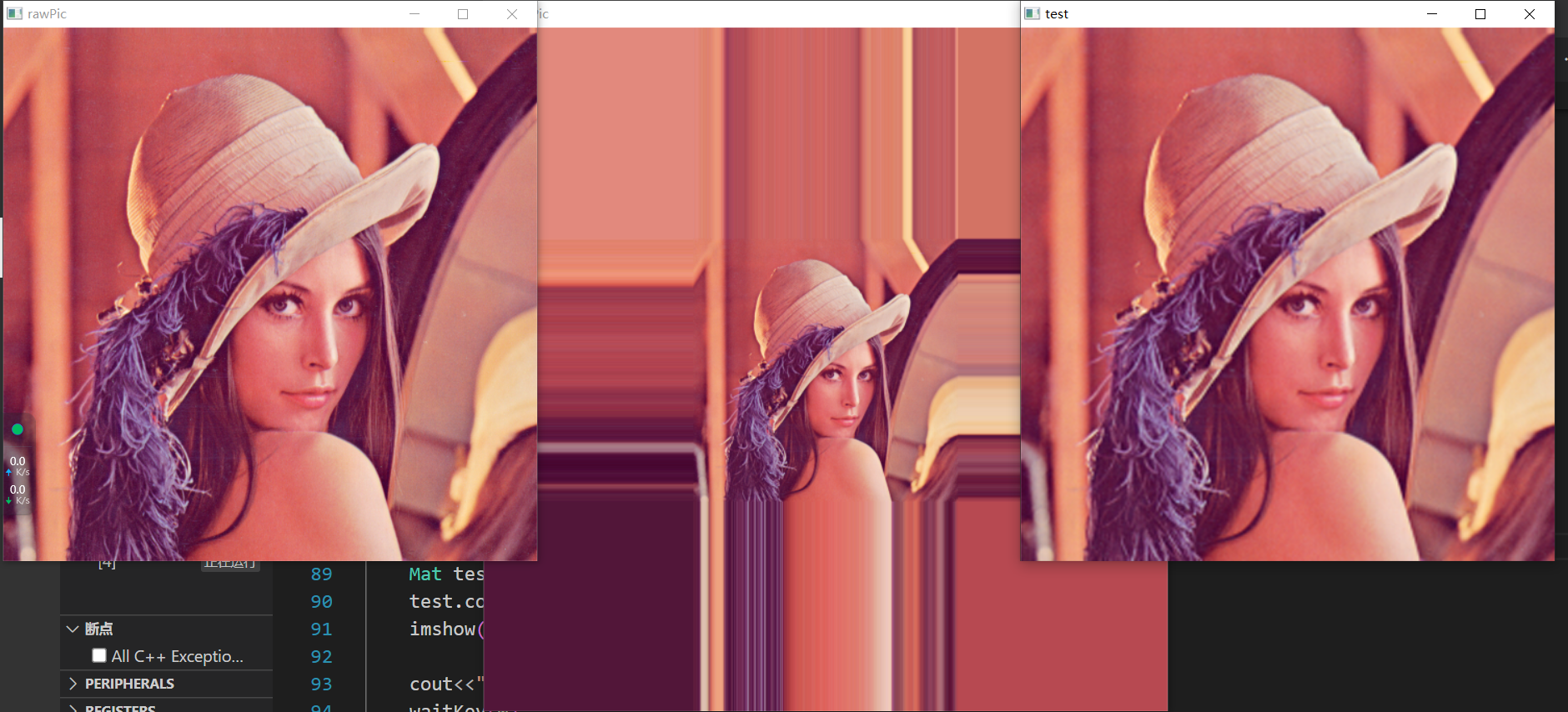This screenshot has width=1568, height=712.
Task: Click the Lena image in rawPic window
Action: coord(270,294)
